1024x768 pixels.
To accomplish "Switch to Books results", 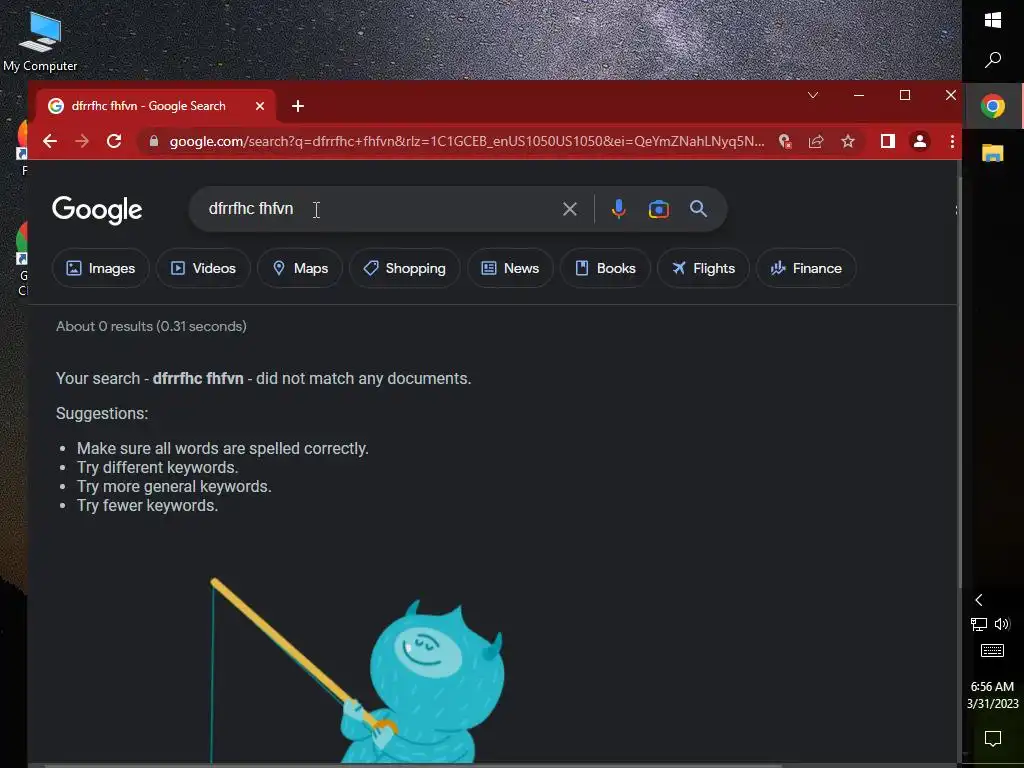I will (605, 268).
